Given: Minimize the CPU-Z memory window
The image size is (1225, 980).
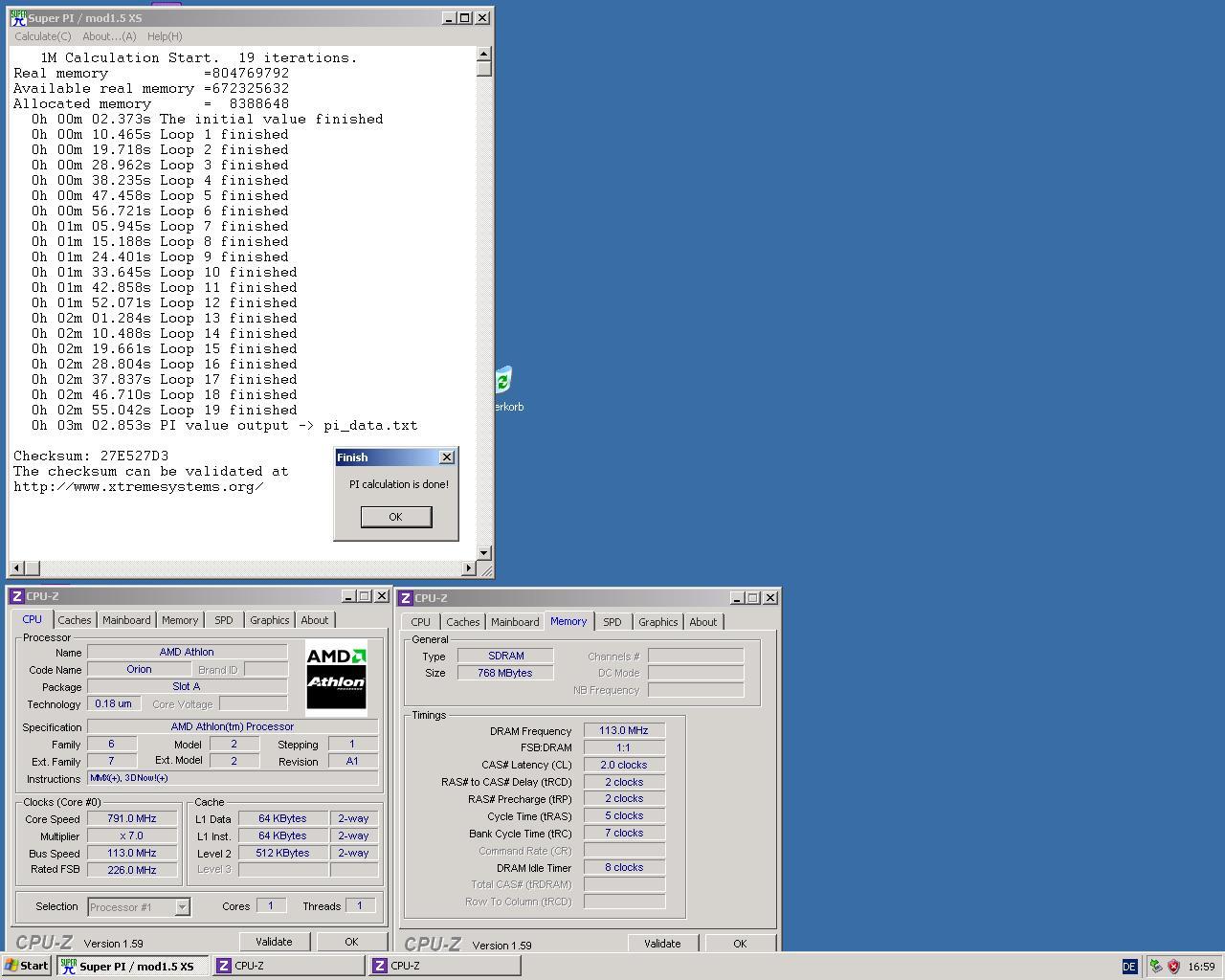Looking at the screenshot, I should [x=737, y=598].
